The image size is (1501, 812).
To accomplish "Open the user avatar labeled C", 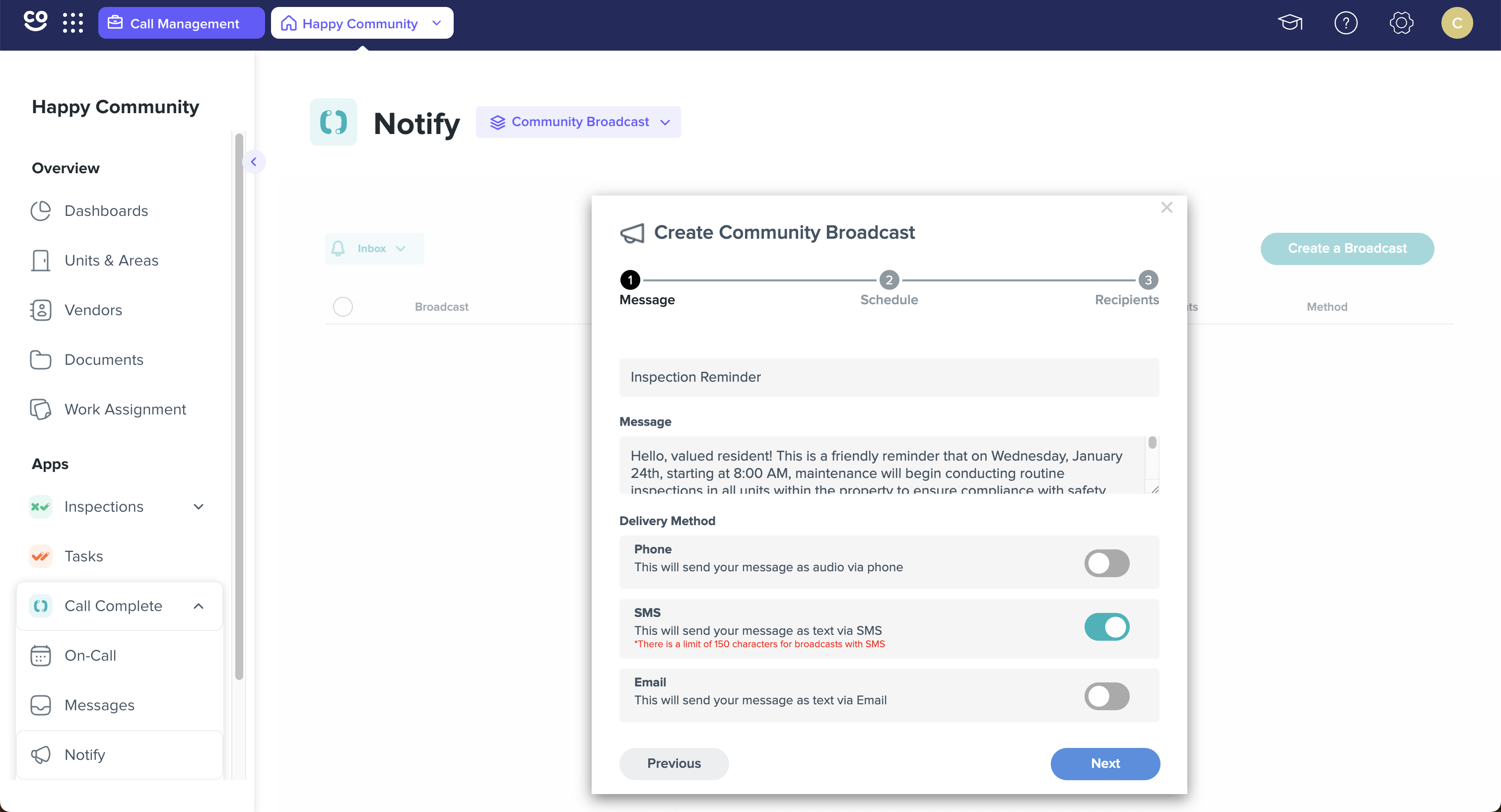I will tap(1457, 23).
